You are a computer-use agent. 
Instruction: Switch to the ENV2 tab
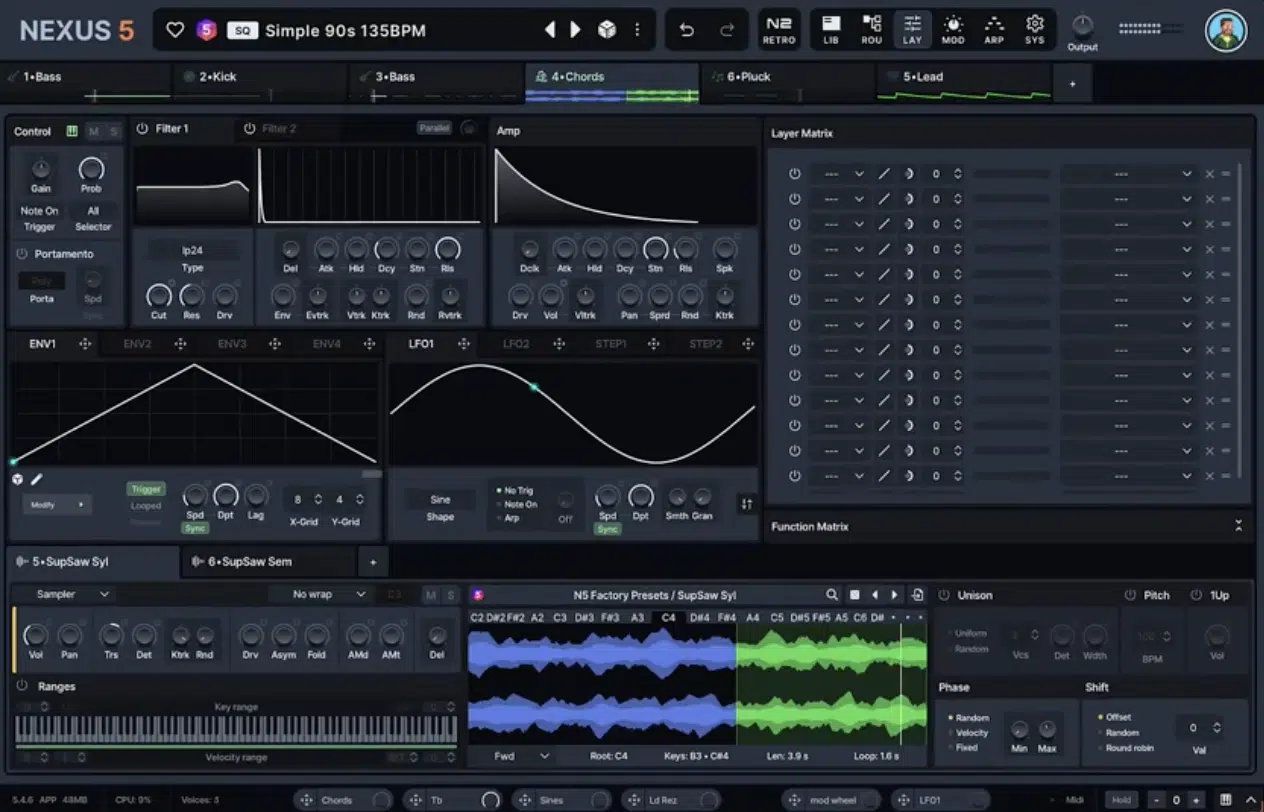click(x=137, y=344)
